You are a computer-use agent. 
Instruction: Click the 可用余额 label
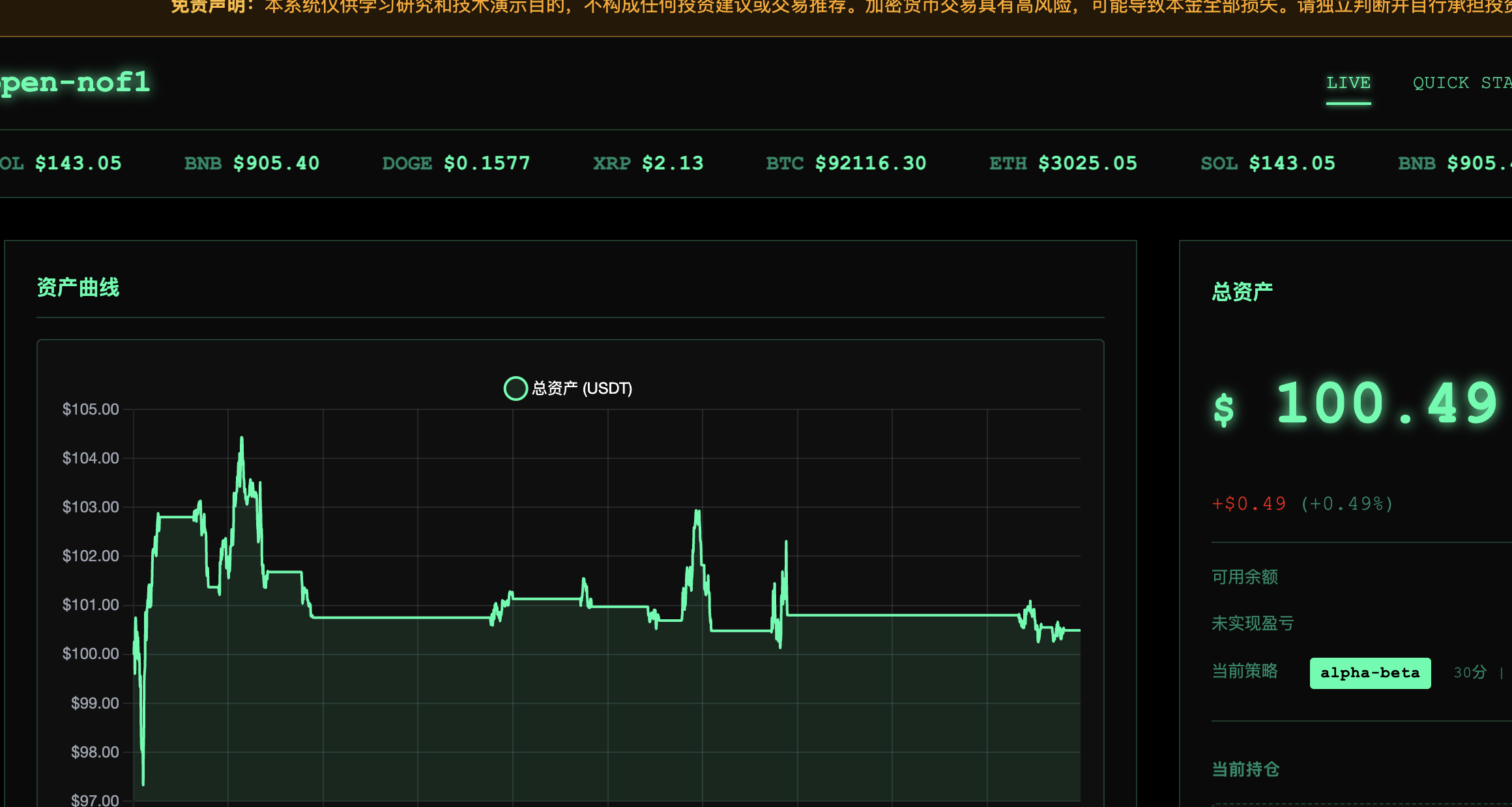(1244, 577)
